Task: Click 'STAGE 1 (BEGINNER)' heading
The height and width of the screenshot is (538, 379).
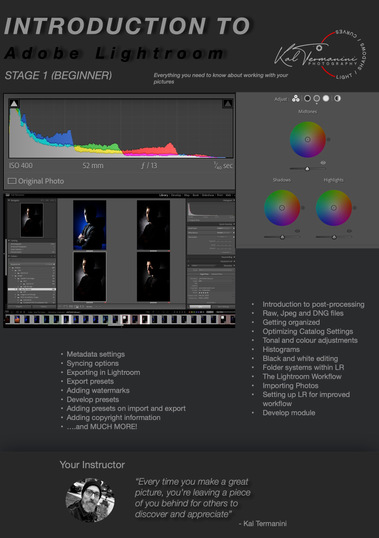Action: 58,75
